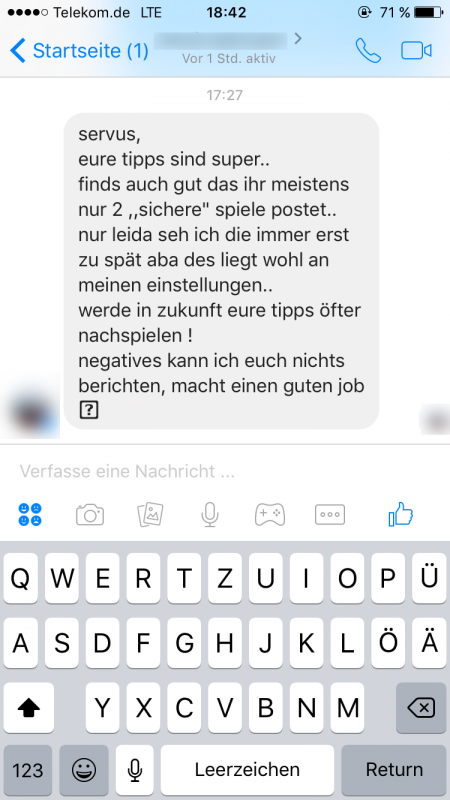Record a voice message with microphone

[210, 515]
